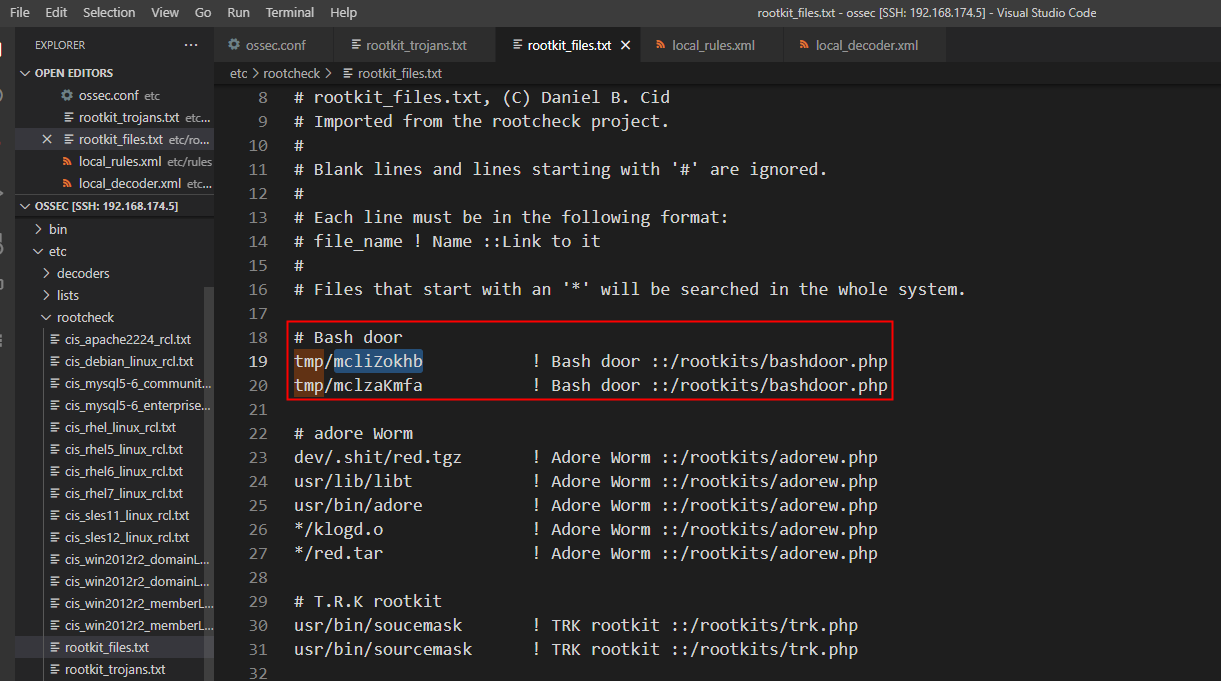
Task: Click '# Bash door' comment on line 18
Action: pos(348,338)
